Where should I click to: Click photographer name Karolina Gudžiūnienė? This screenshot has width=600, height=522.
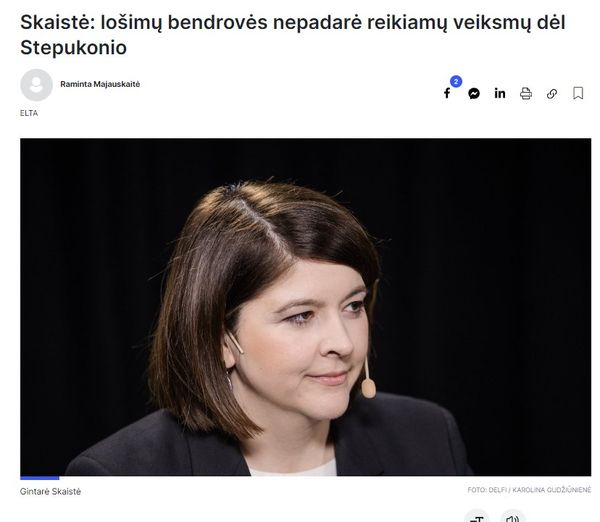(551, 490)
